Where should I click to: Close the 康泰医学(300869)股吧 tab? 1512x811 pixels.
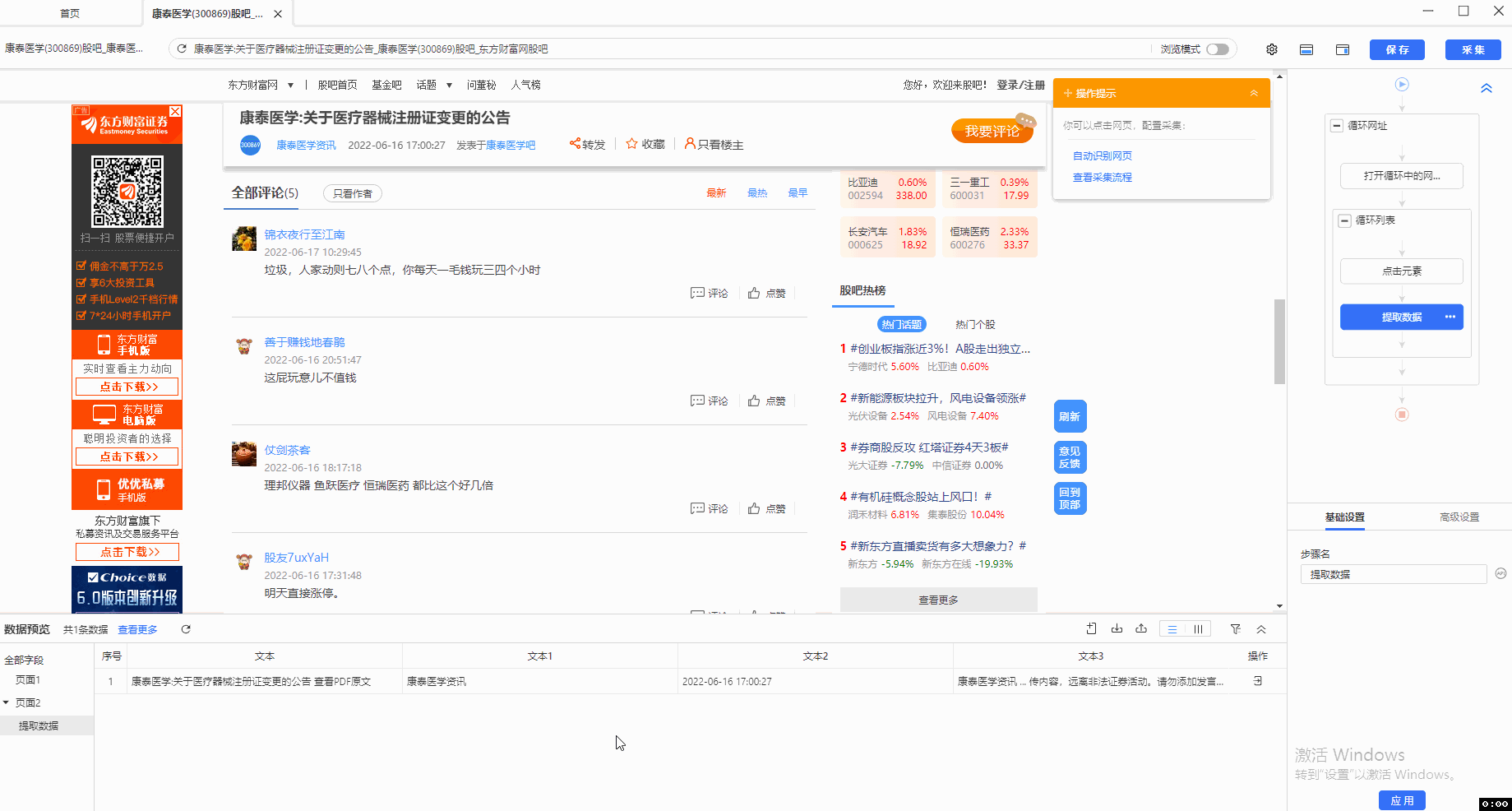(x=278, y=14)
